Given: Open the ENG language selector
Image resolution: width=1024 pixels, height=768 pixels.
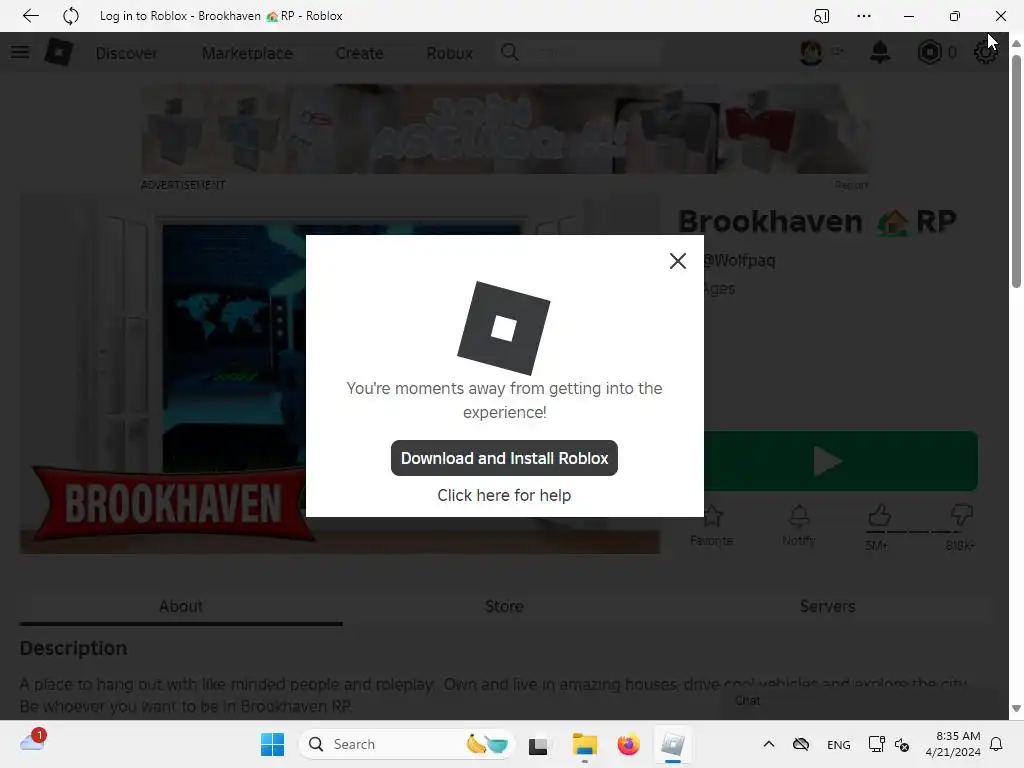Looking at the screenshot, I should (x=839, y=744).
